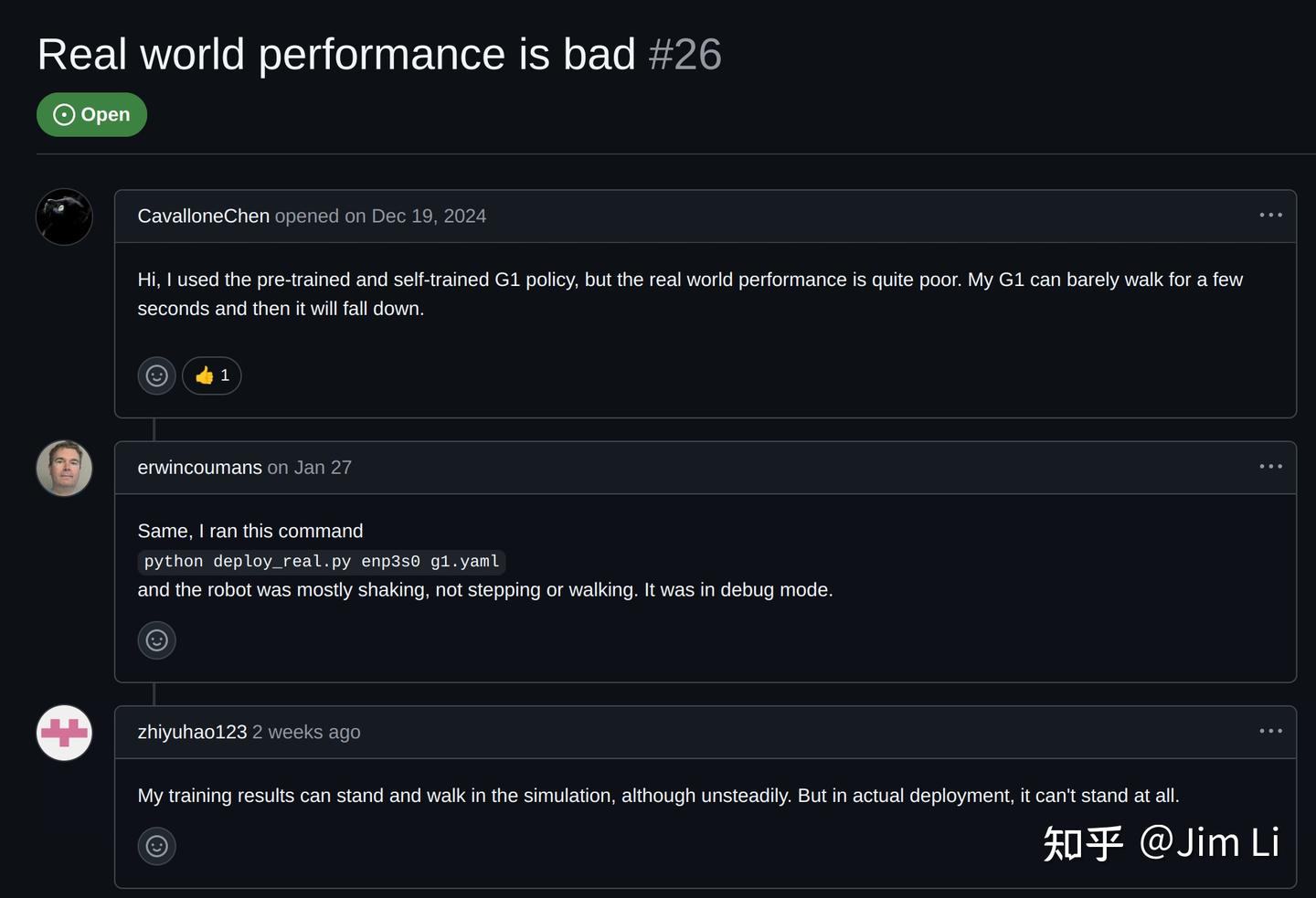Screen dimensions: 1316x898
Task: Add emoji reaction to erwincoumans's comment
Action: 157,640
